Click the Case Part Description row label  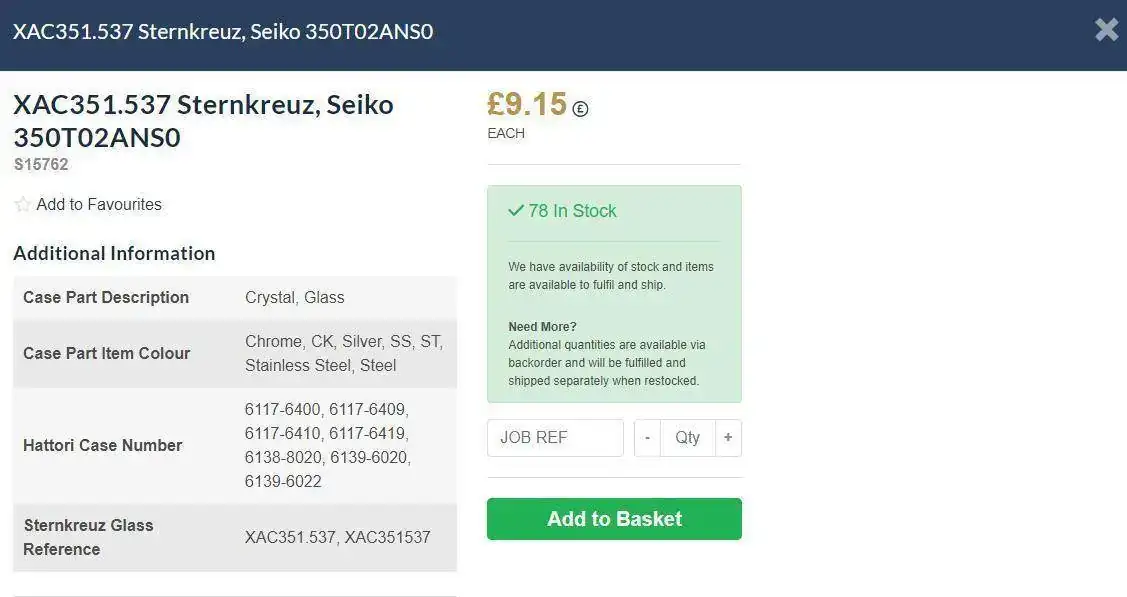tap(106, 297)
